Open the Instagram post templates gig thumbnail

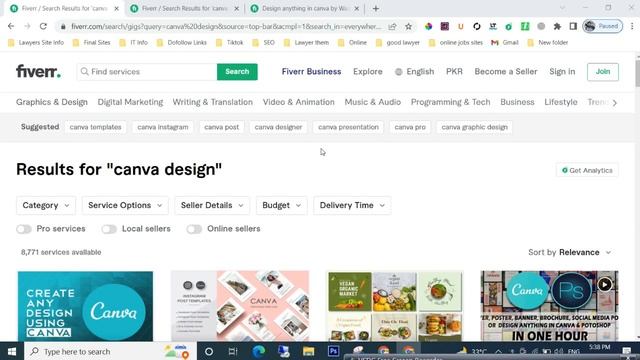tap(240, 306)
